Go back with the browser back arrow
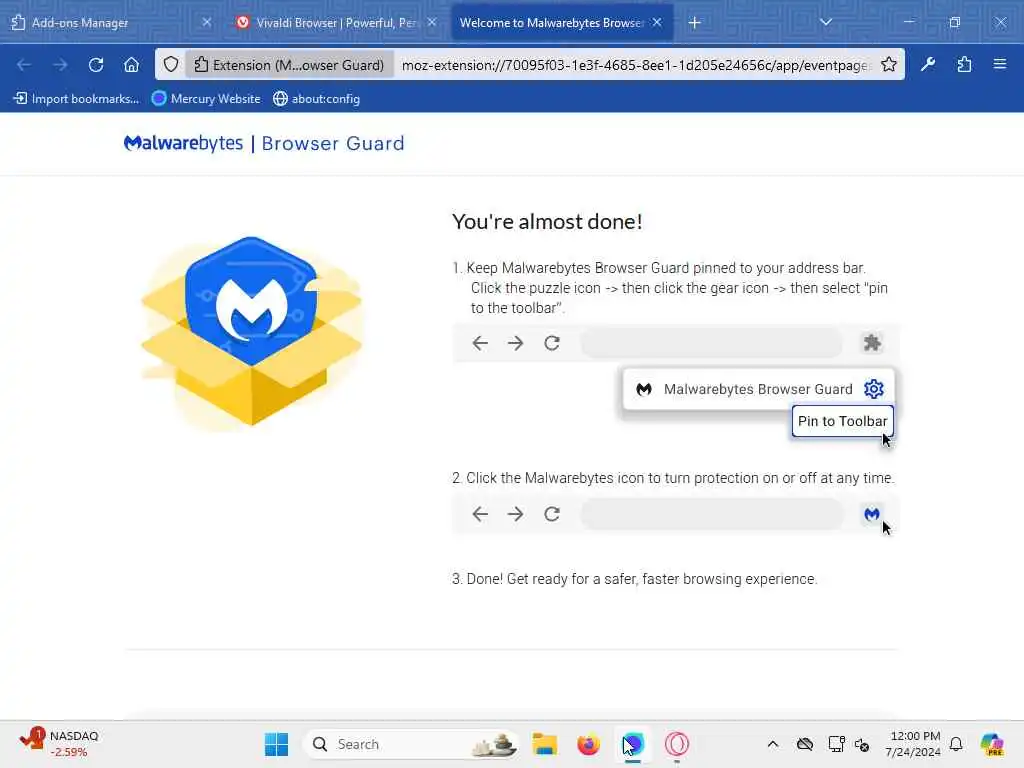Viewport: 1024px width, 768px height. [x=24, y=65]
